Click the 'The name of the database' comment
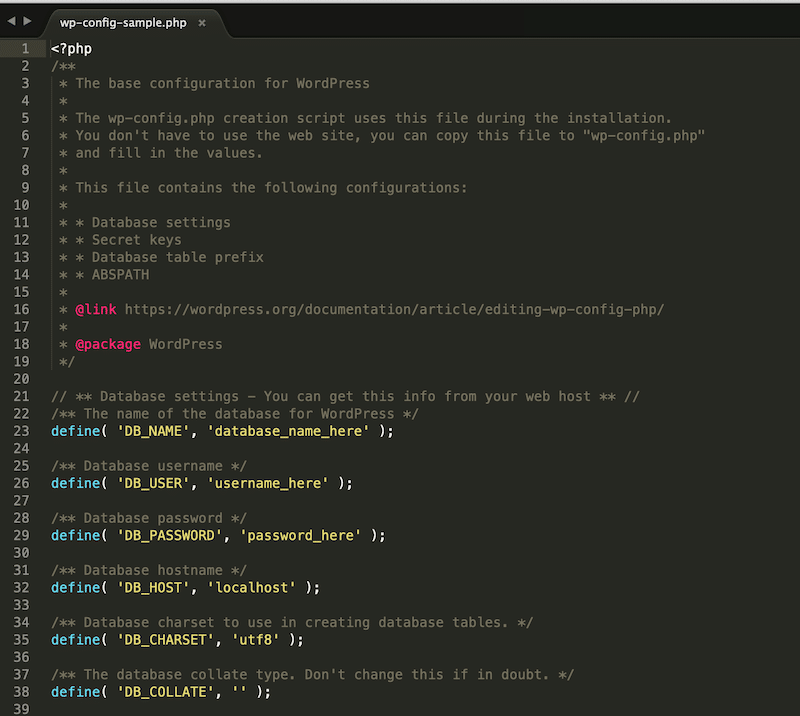 (x=235, y=414)
